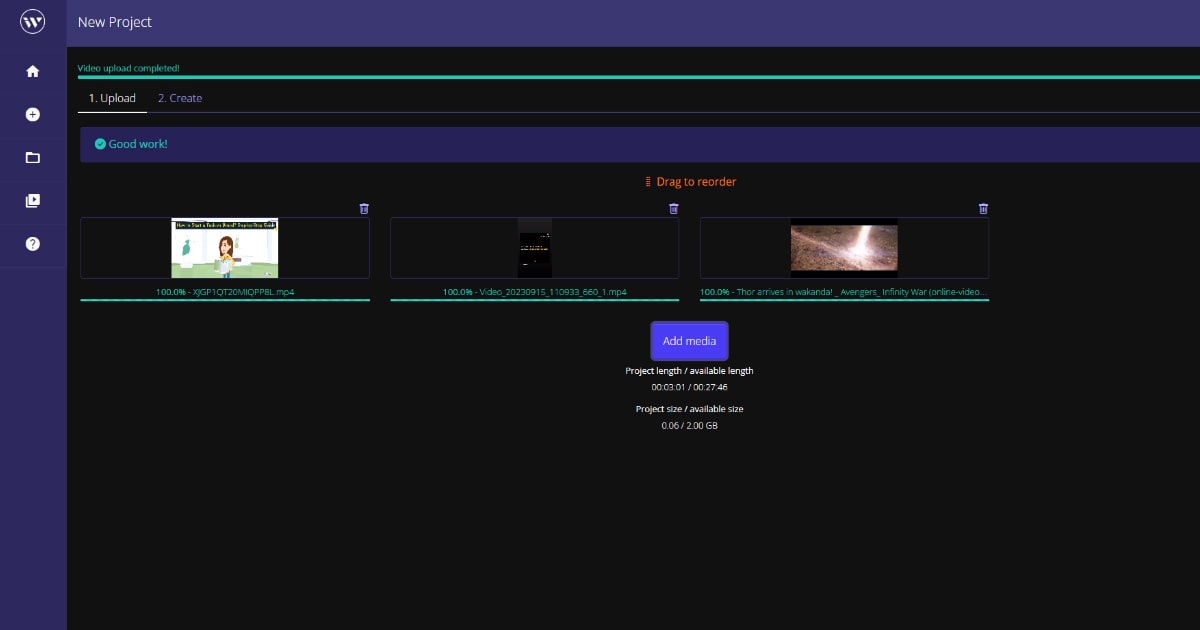Click the W logo in the sidebar
The image size is (1200, 630).
pyautogui.click(x=33, y=22)
